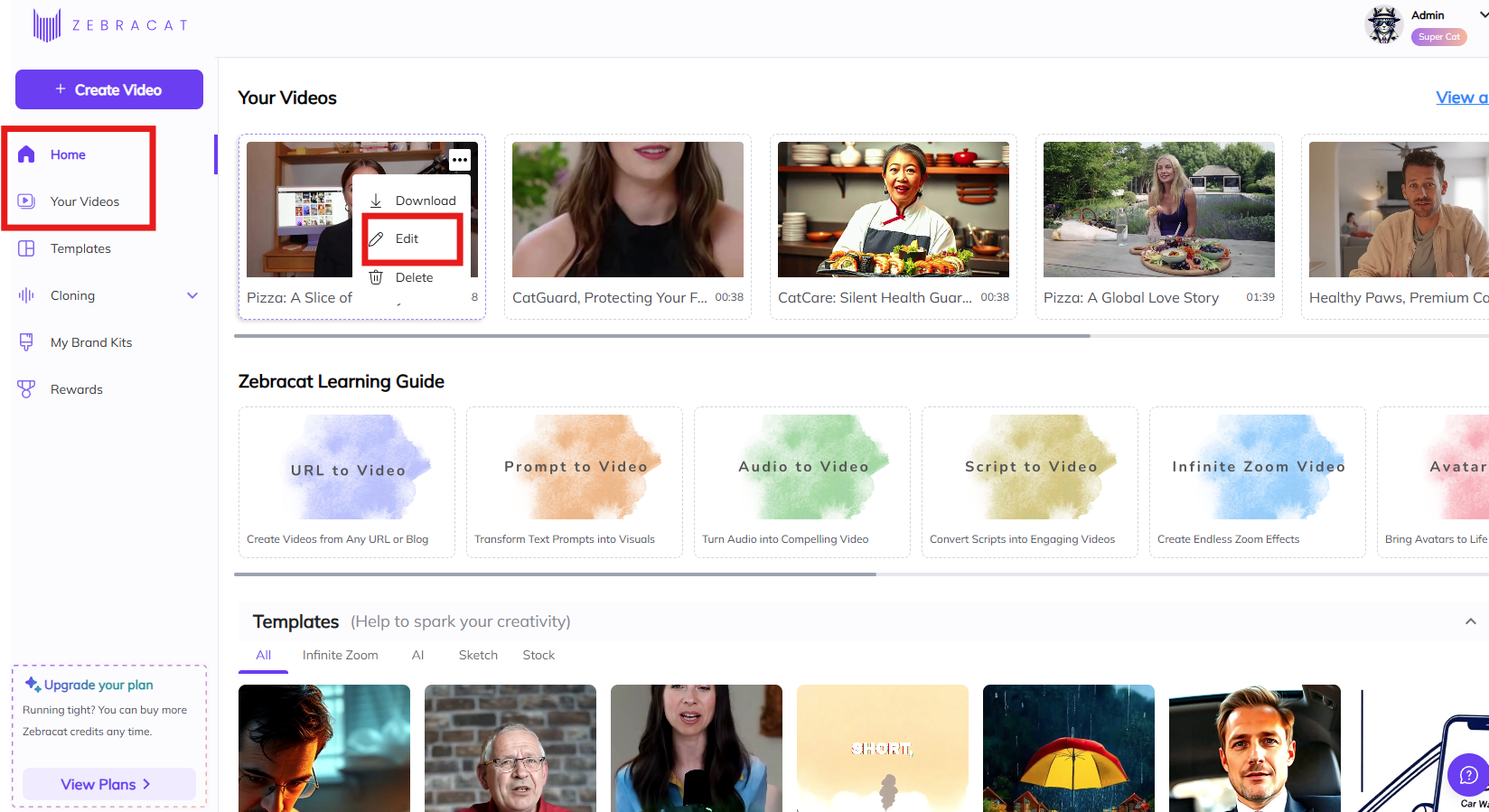The image size is (1489, 812).
Task: Open the Prompt to Video guide card
Action: click(575, 481)
